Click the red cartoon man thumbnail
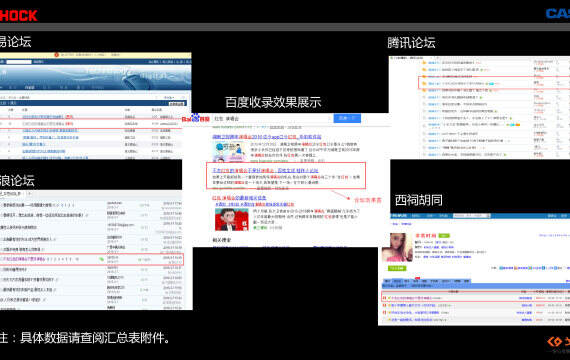 point(232,219)
